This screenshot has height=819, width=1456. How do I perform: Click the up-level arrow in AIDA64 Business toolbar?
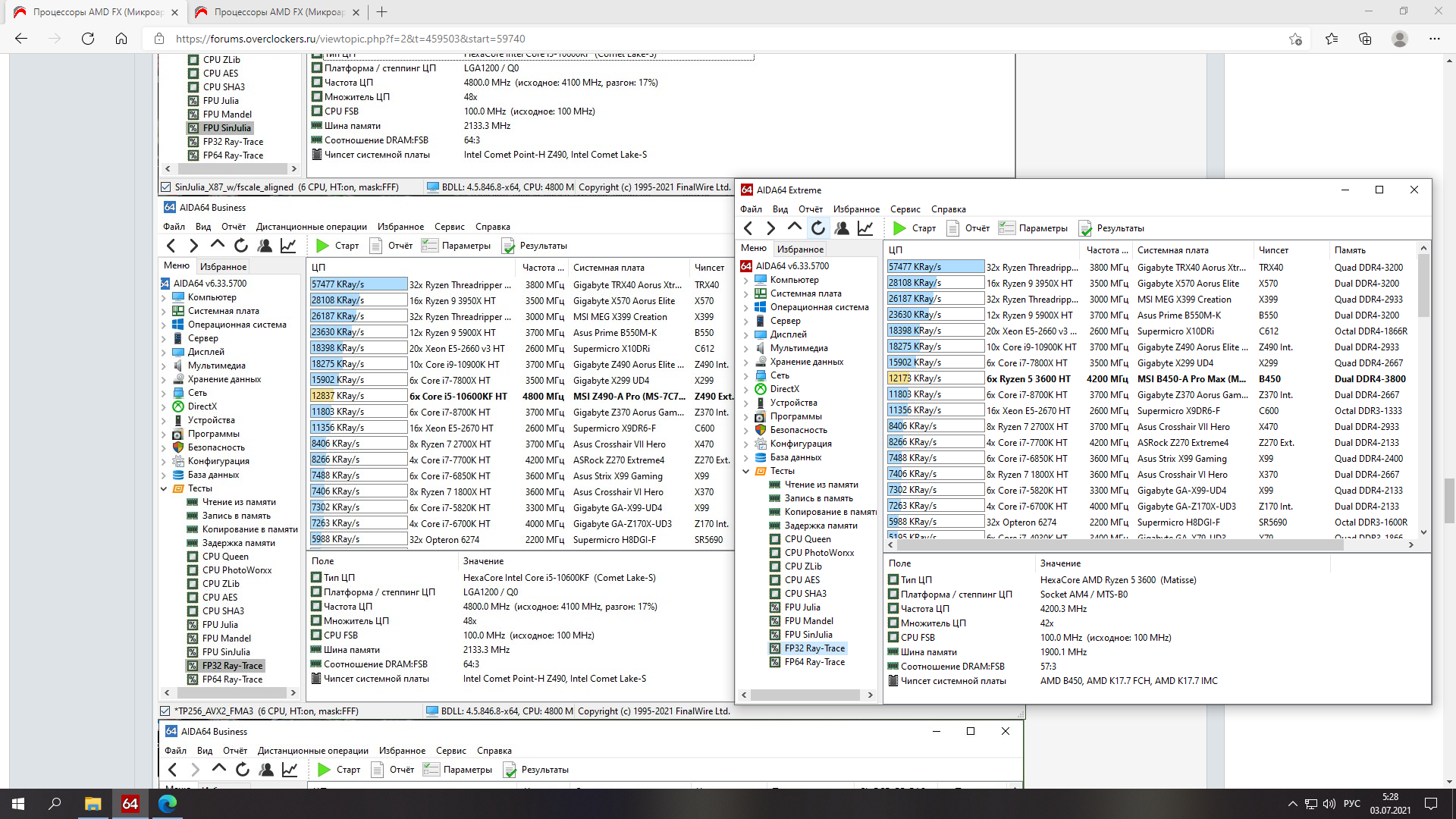[x=218, y=245]
